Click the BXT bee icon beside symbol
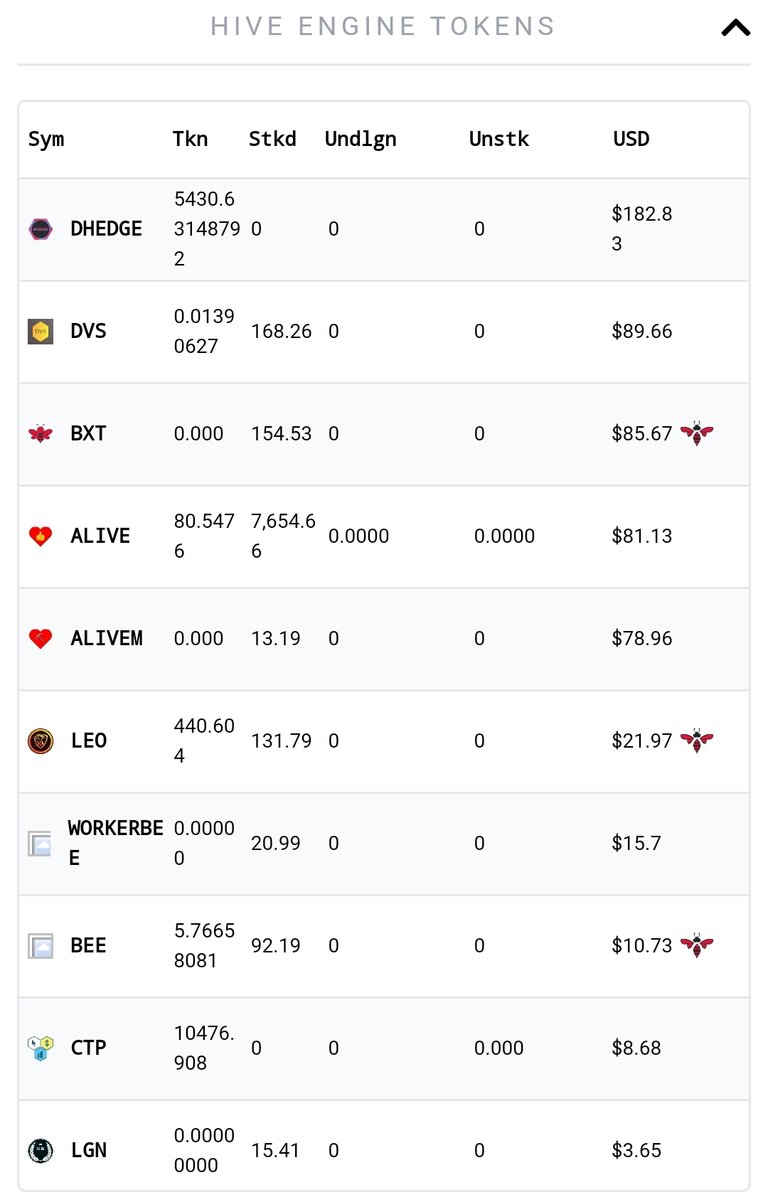 tap(41, 434)
